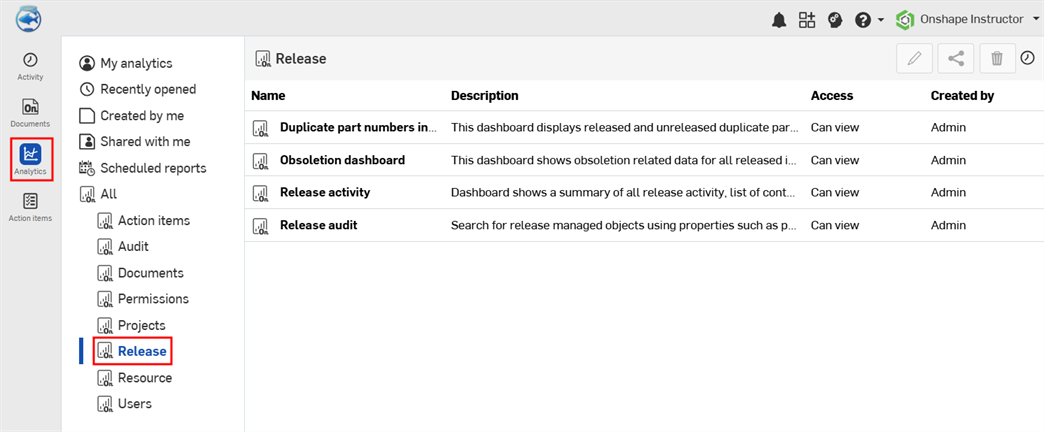
Task: Sort by the Name column header
Action: coord(268,96)
